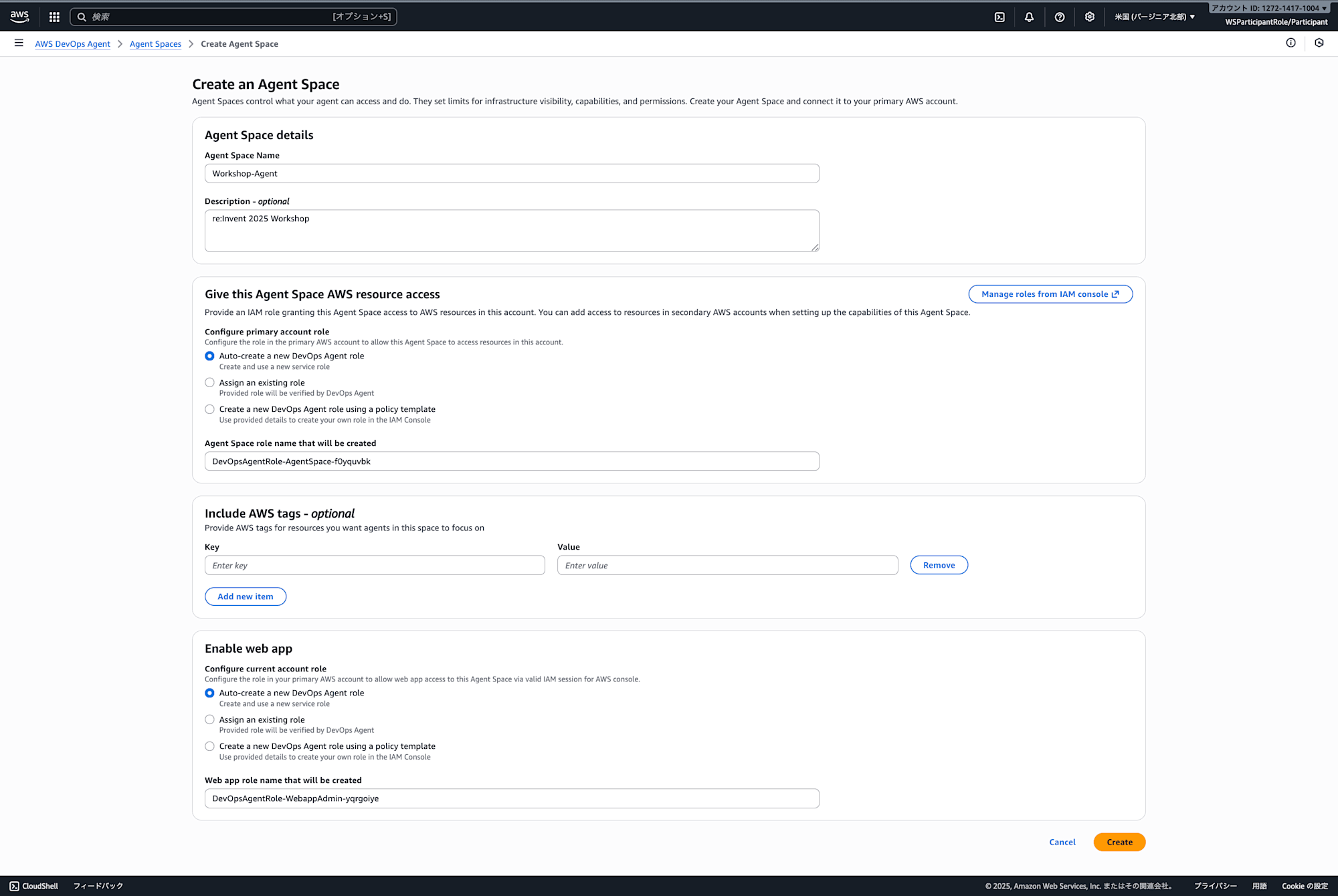Viewport: 1338px width, 896px height.
Task: Click 'Add new item' under AWS tags
Action: click(245, 596)
